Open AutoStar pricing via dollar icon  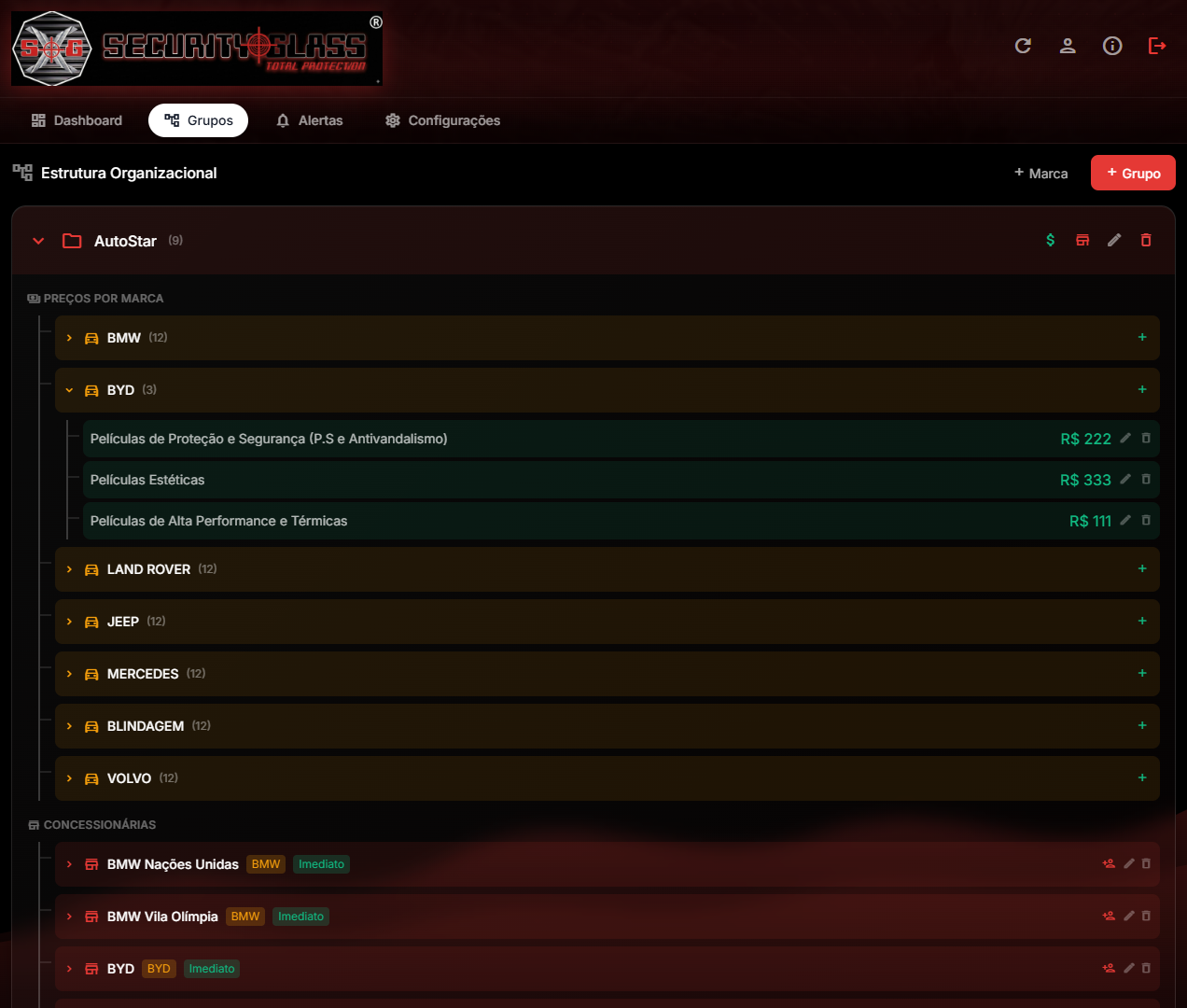click(1051, 241)
